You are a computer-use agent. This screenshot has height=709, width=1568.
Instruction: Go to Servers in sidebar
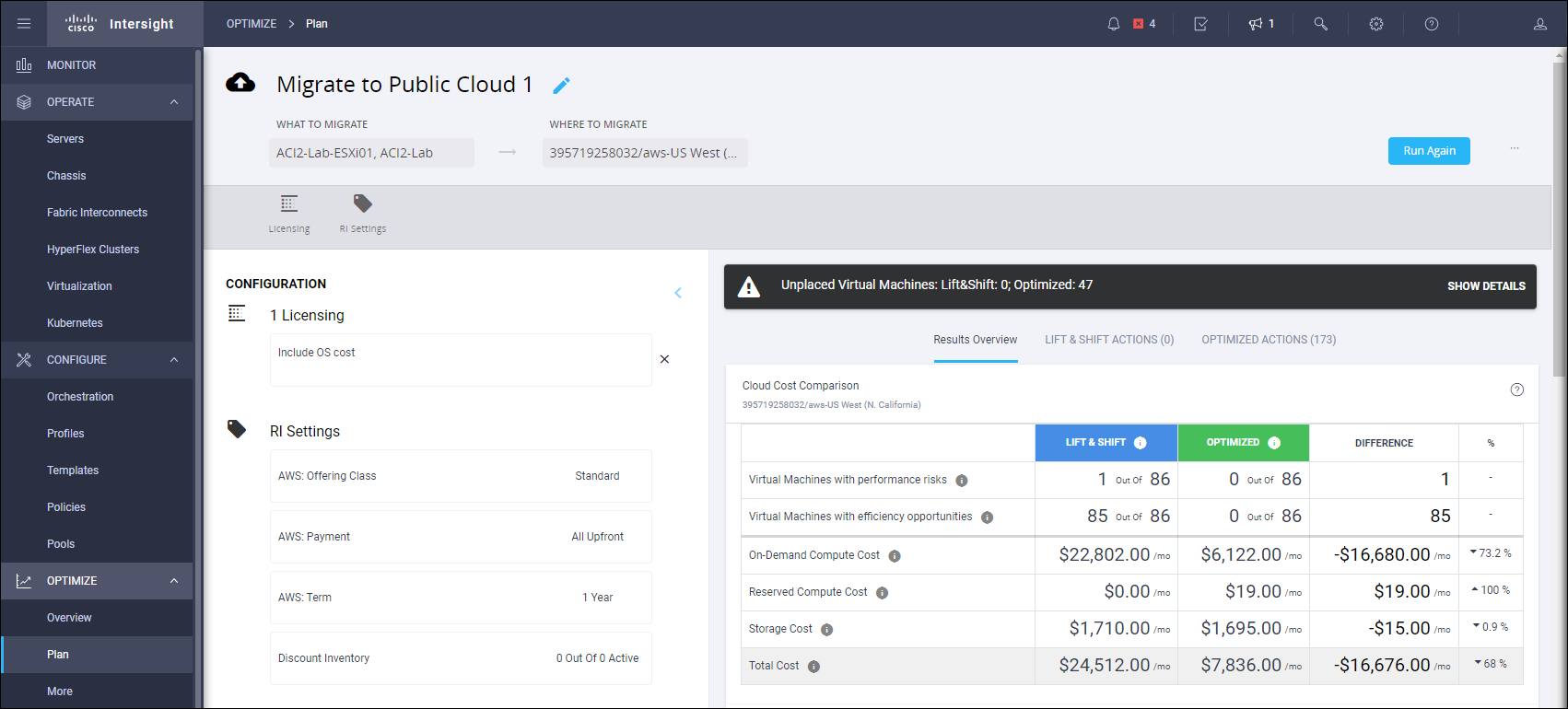(97, 139)
